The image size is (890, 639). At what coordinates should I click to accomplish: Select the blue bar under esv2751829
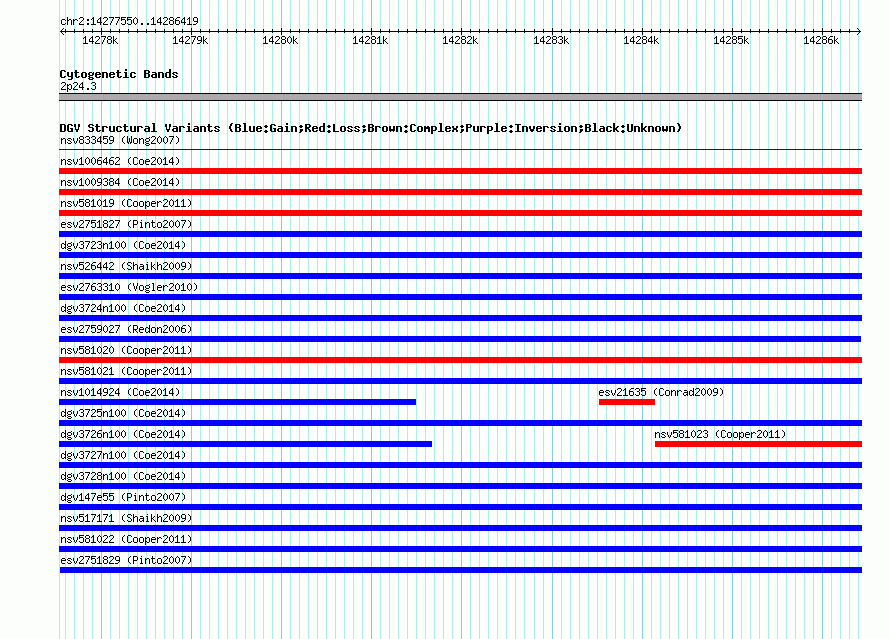pos(460,570)
